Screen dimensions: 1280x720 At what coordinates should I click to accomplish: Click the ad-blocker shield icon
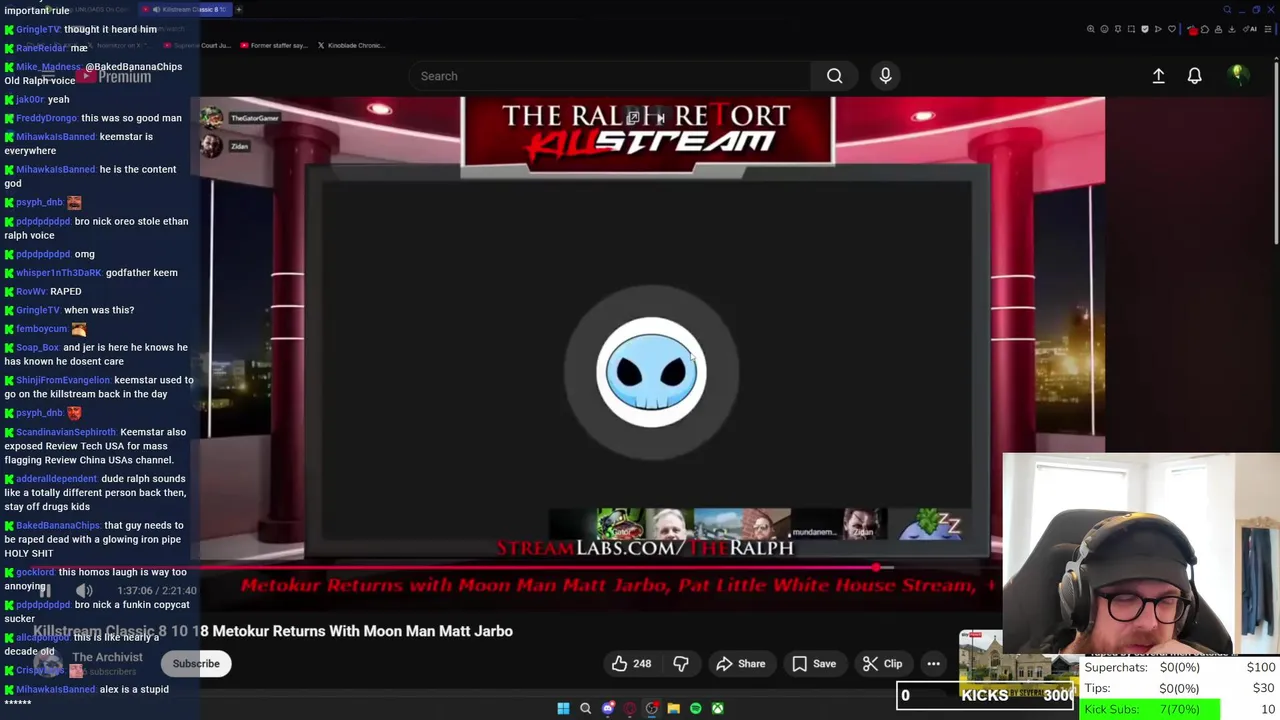pyautogui.click(x=1145, y=29)
